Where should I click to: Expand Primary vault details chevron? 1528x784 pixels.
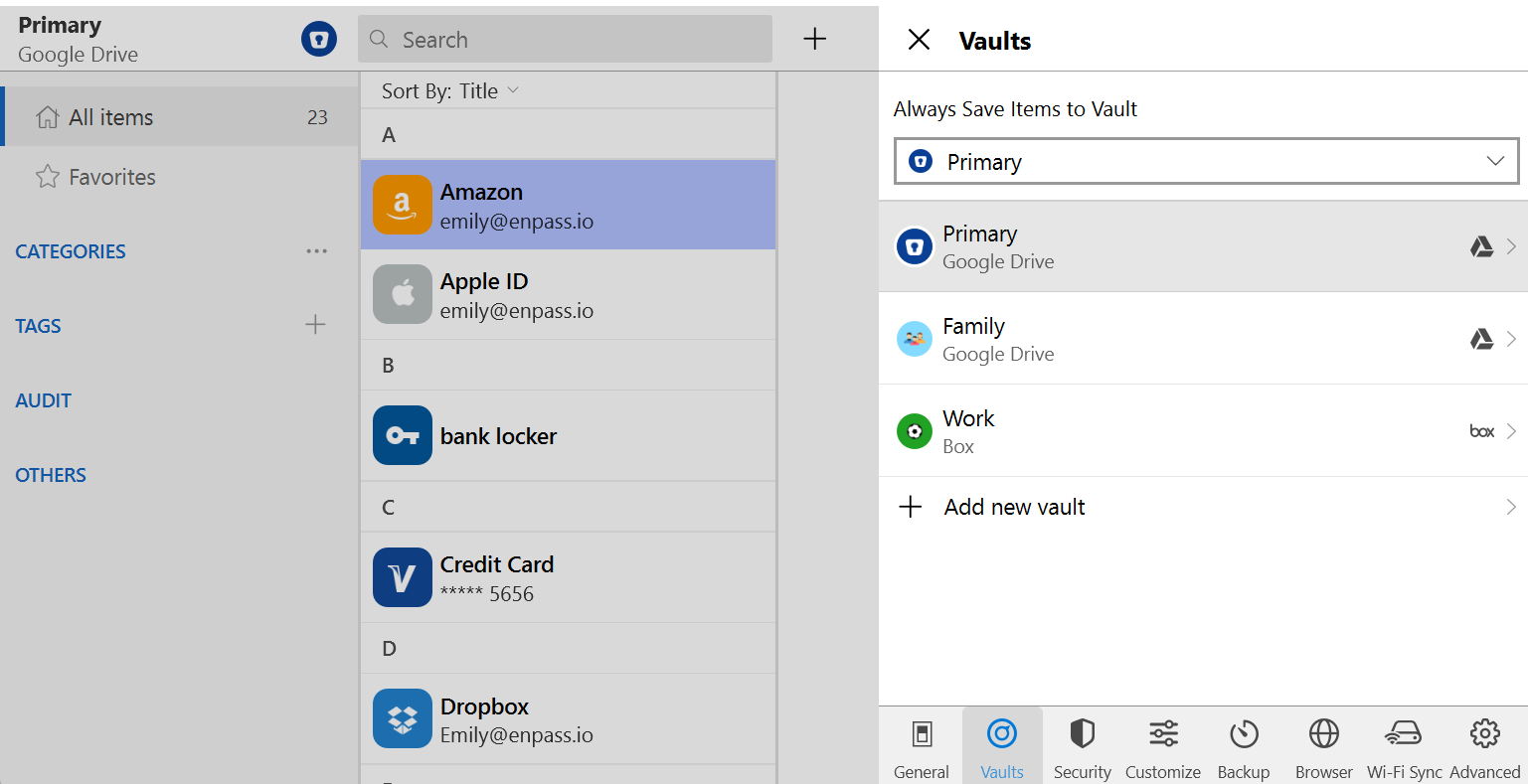1511,246
